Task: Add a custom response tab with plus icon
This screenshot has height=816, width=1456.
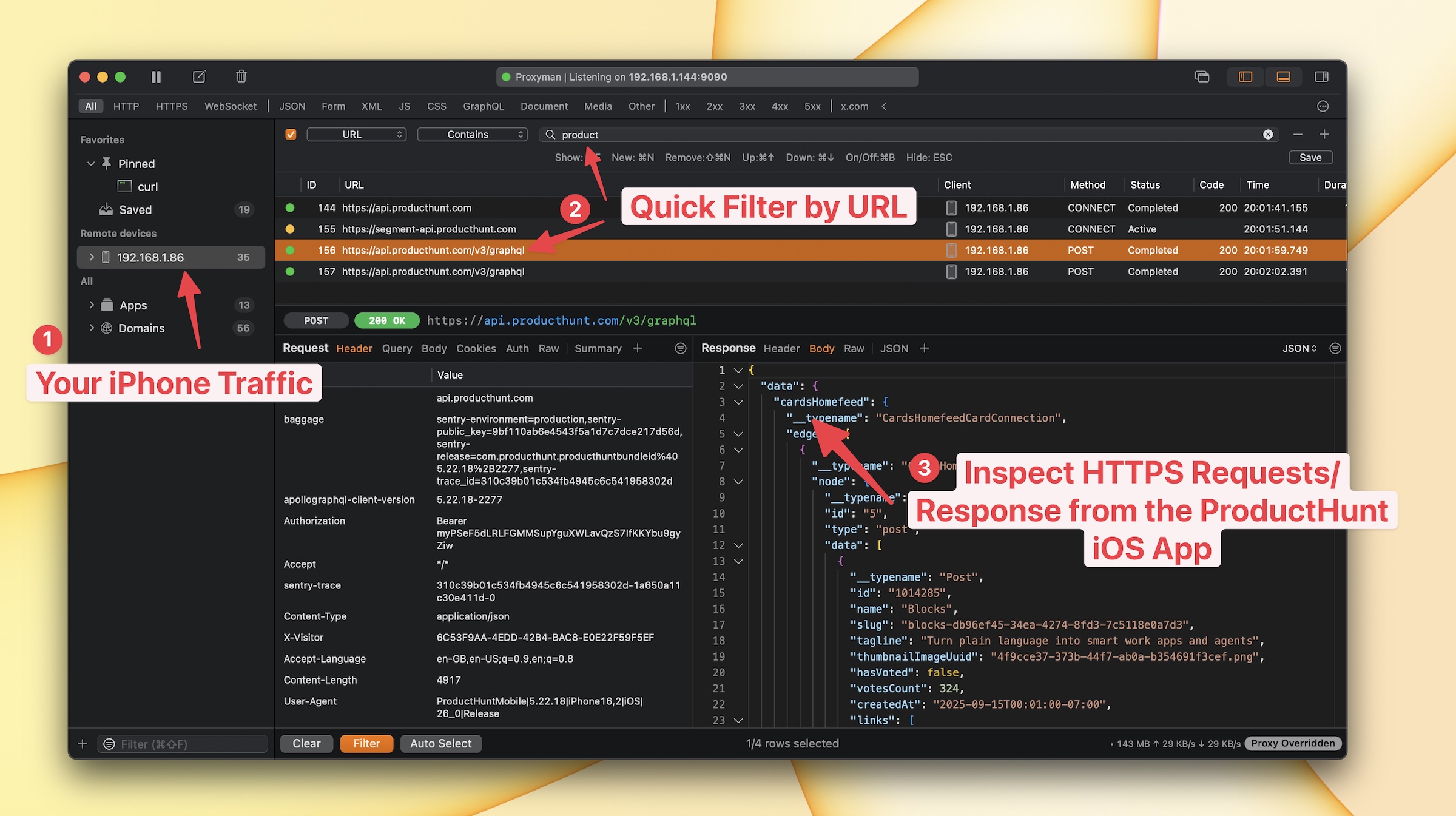Action: point(924,348)
